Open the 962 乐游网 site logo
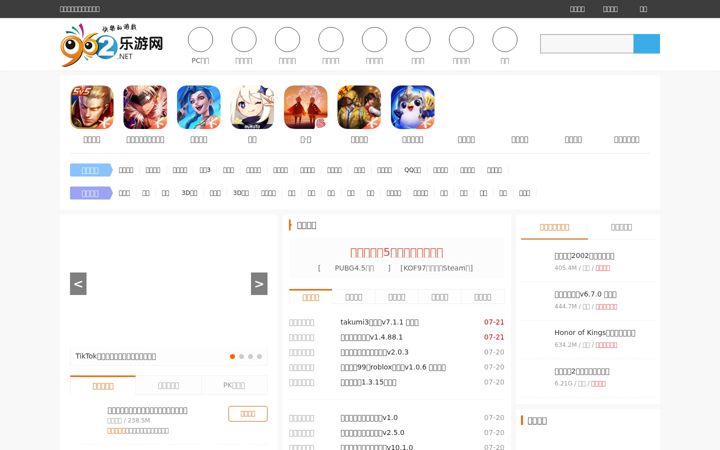Viewport: 720px width, 450px height. 112,45
